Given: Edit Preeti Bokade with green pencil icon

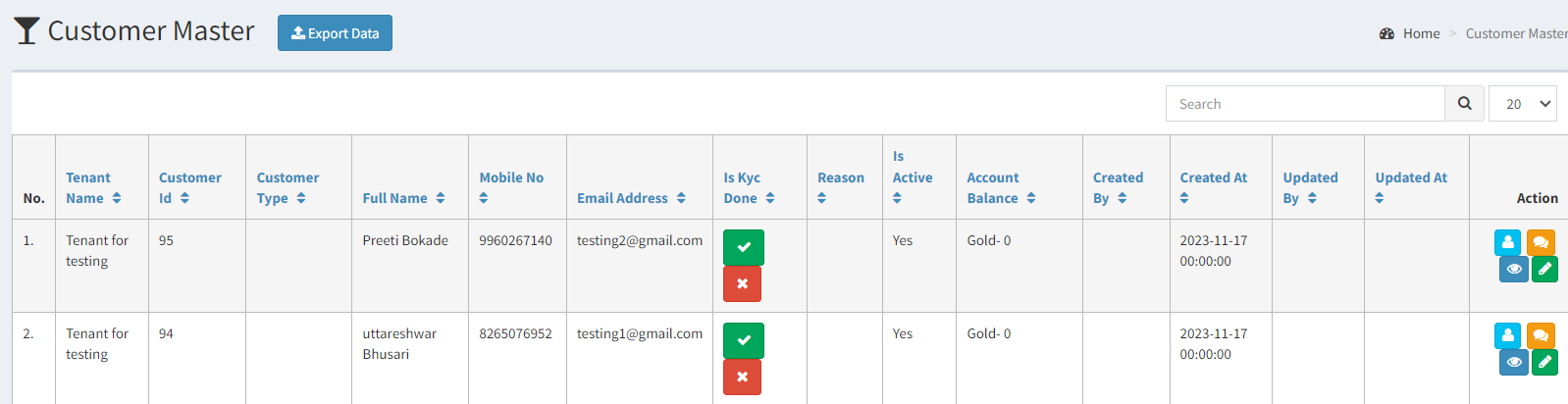Looking at the screenshot, I should coord(1545,269).
